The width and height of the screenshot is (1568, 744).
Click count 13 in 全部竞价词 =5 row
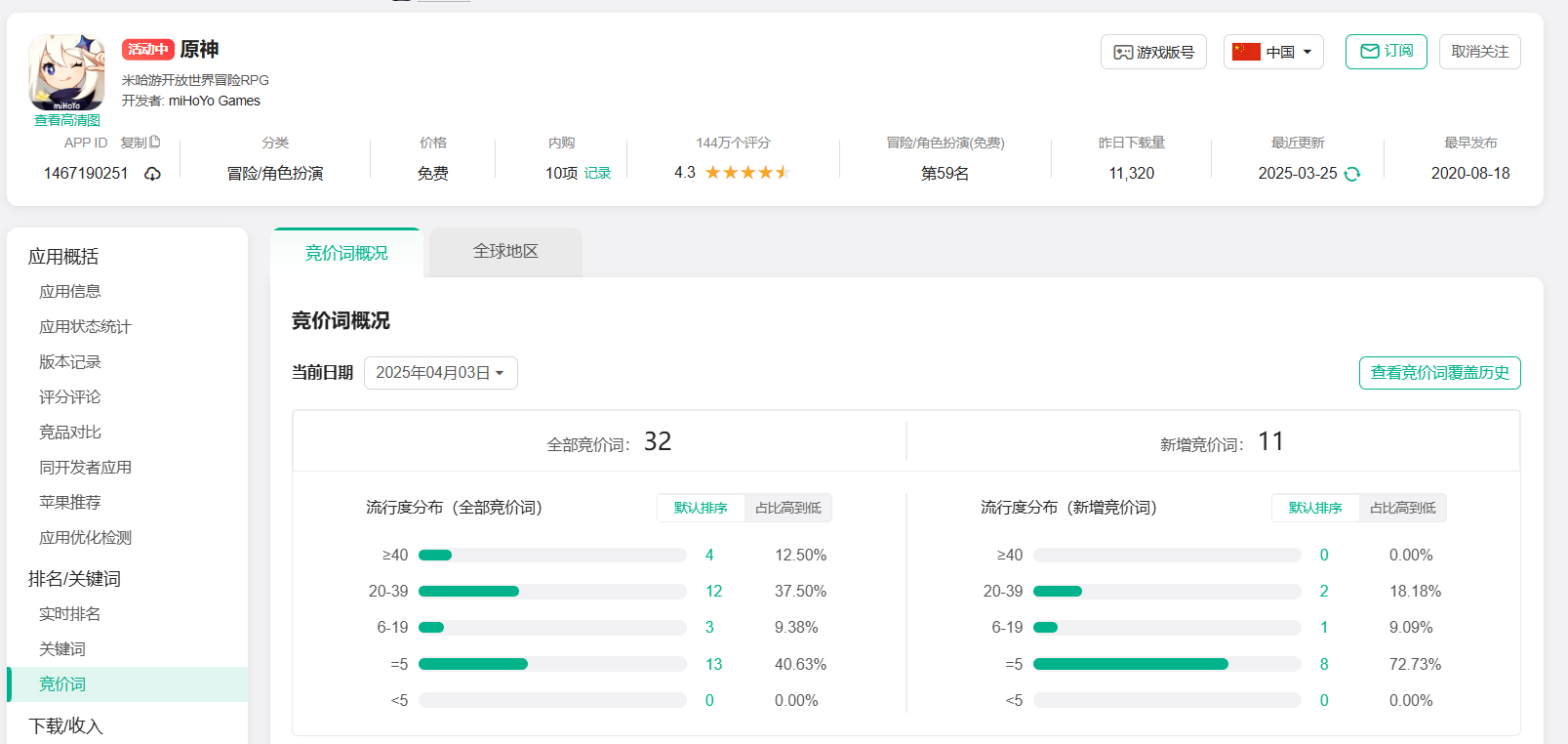point(713,664)
